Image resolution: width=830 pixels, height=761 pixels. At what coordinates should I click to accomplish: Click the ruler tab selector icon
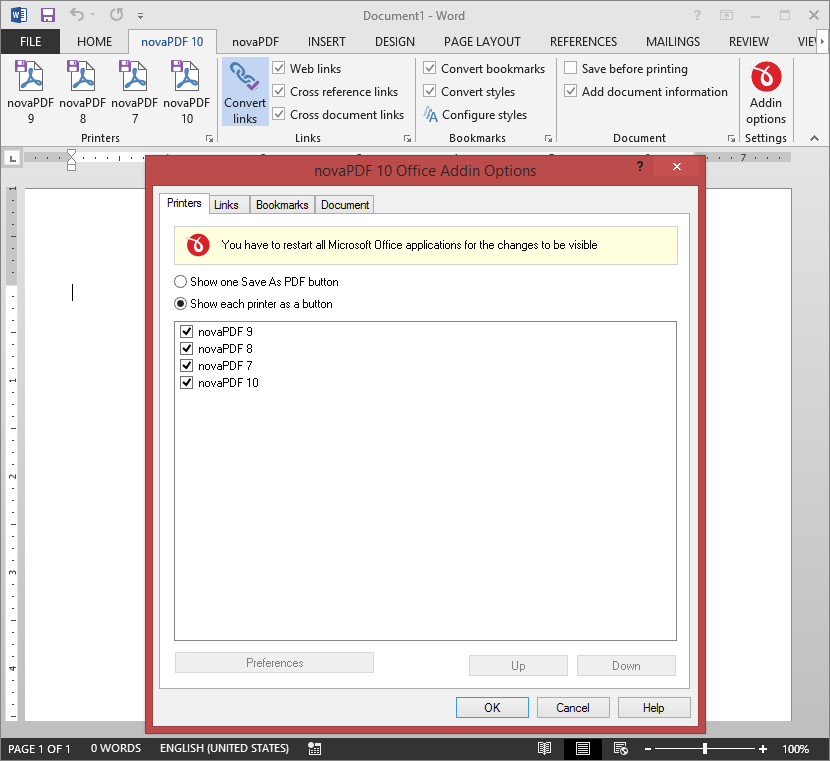coord(13,158)
